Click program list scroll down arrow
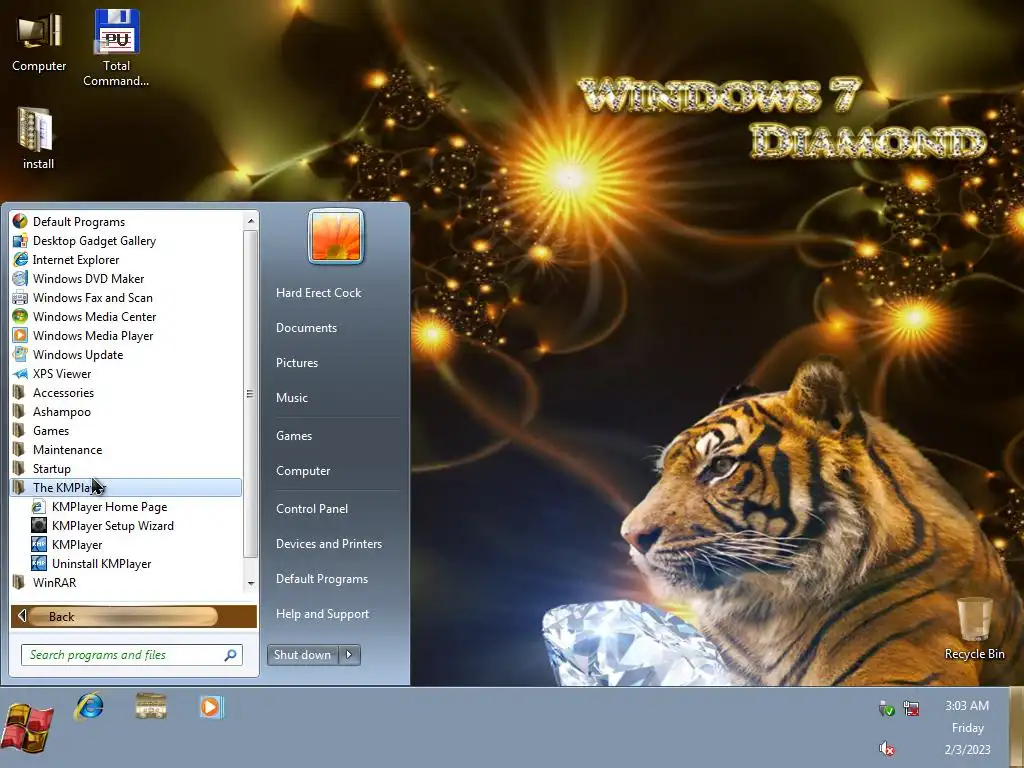Image resolution: width=1024 pixels, height=768 pixels. coord(251,583)
